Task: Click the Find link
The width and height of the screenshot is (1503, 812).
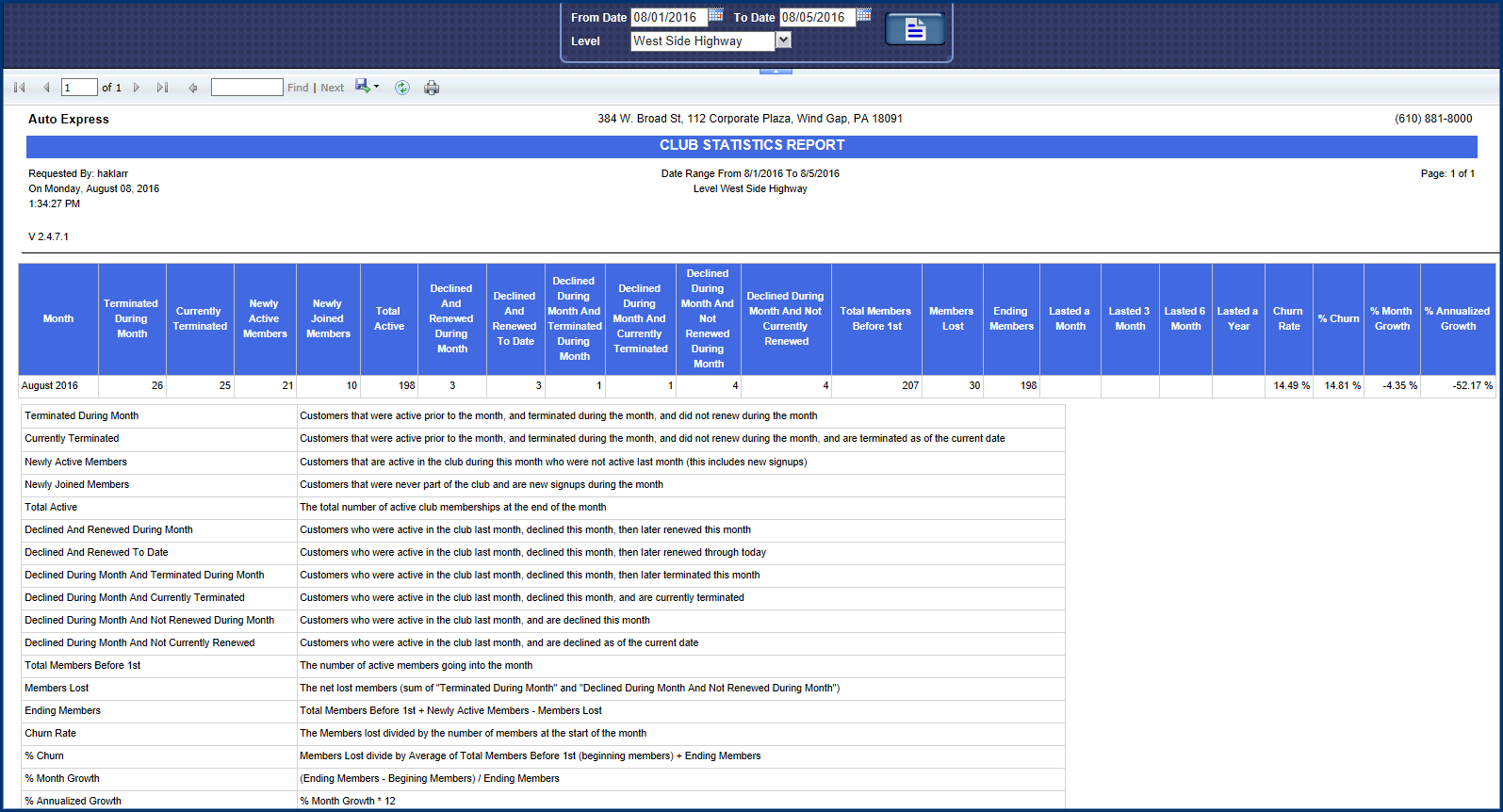Action: pos(298,88)
